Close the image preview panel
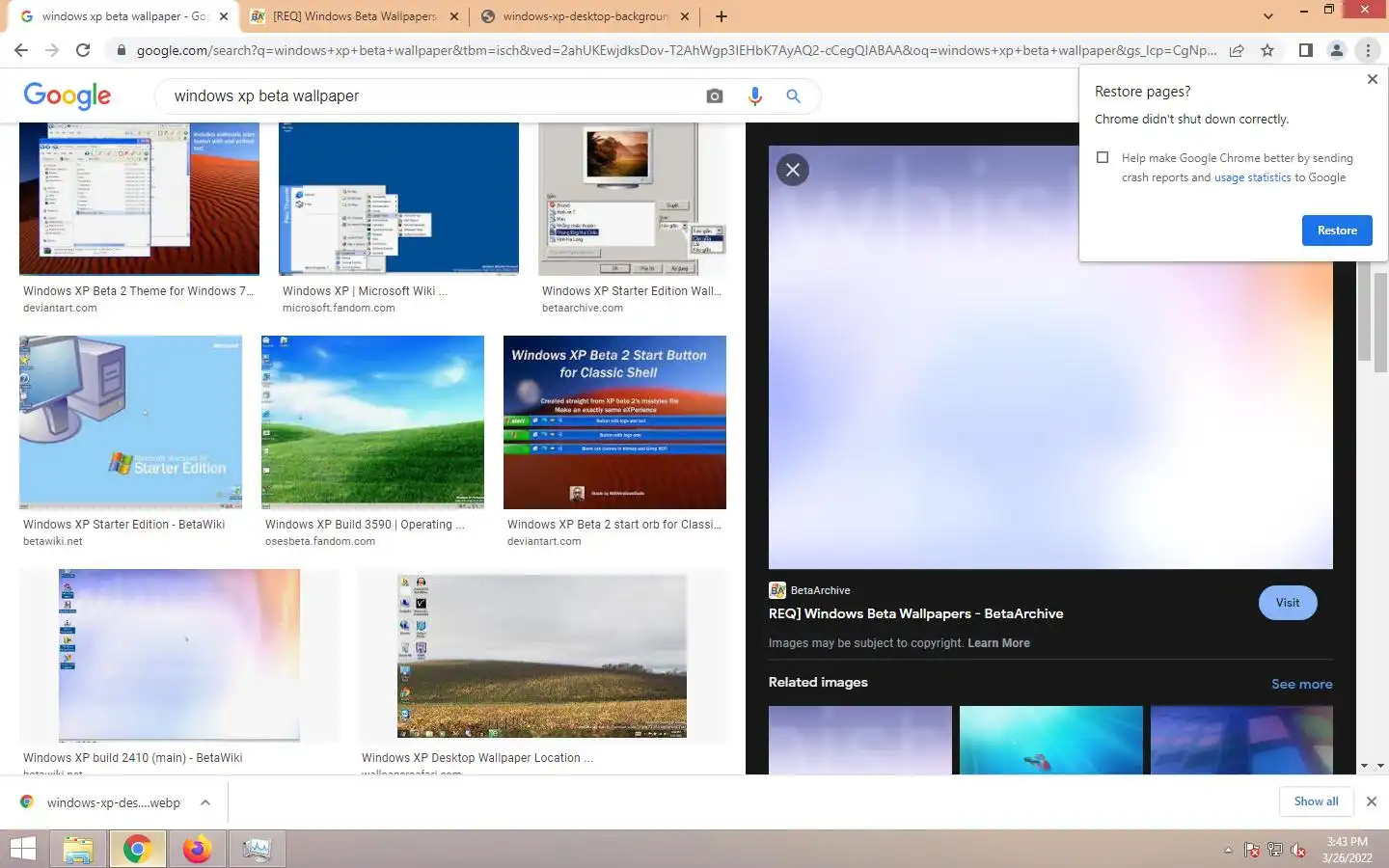Viewport: 1389px width, 868px height. point(793,170)
